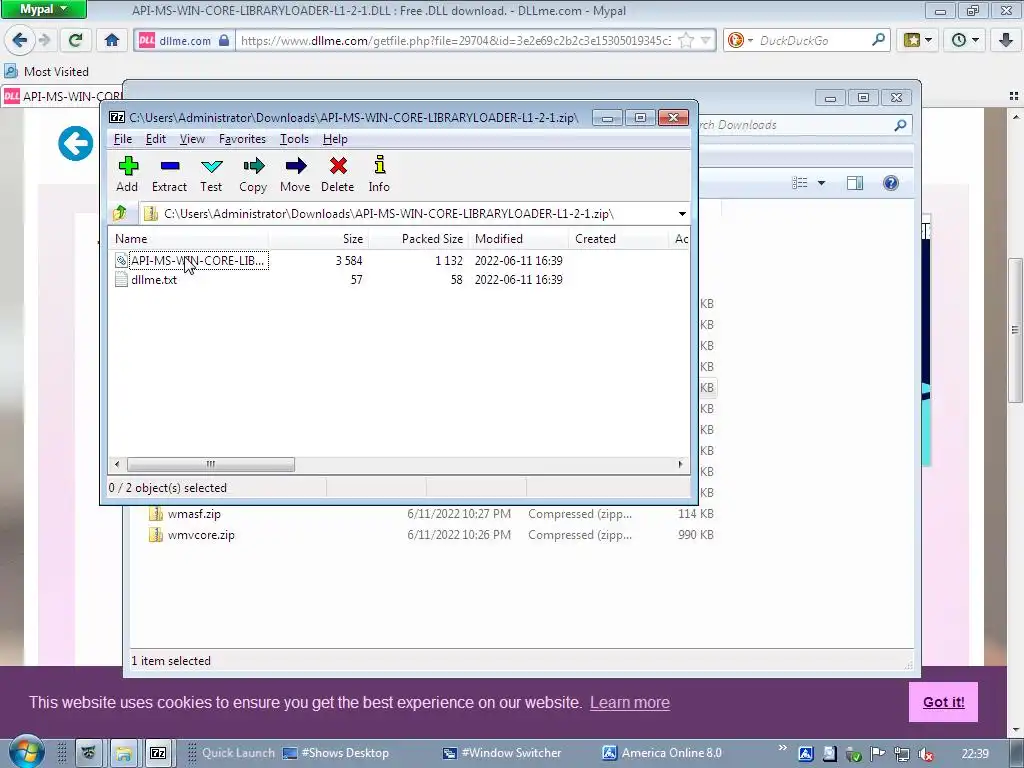Click the DuckDuckGo search field
Viewport: 1024px width, 768px height.
click(x=813, y=40)
